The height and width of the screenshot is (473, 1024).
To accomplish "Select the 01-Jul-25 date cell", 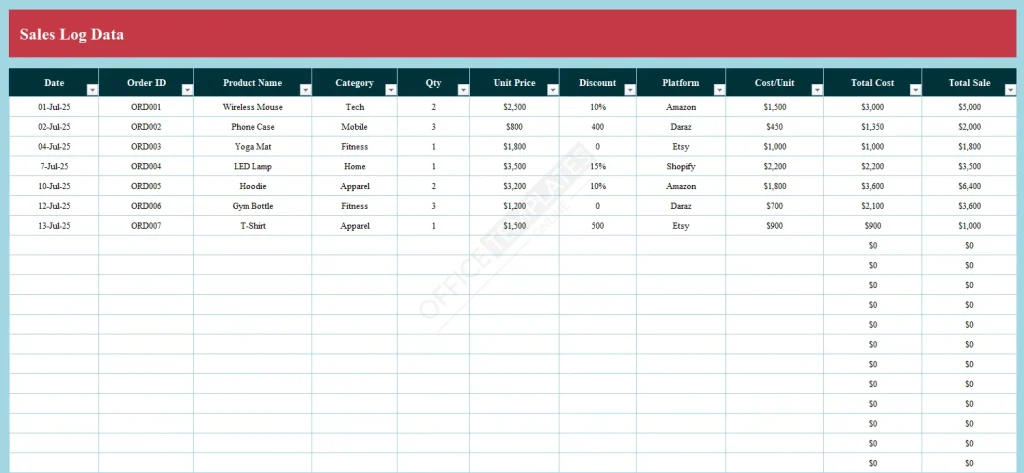I will tap(54, 106).
